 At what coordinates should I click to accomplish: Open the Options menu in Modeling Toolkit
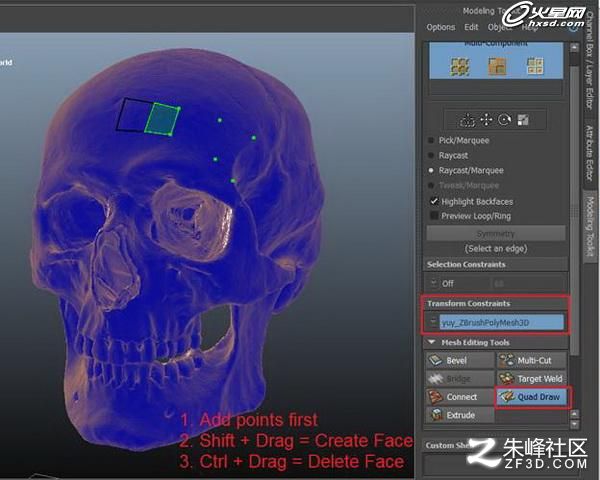pos(441,27)
